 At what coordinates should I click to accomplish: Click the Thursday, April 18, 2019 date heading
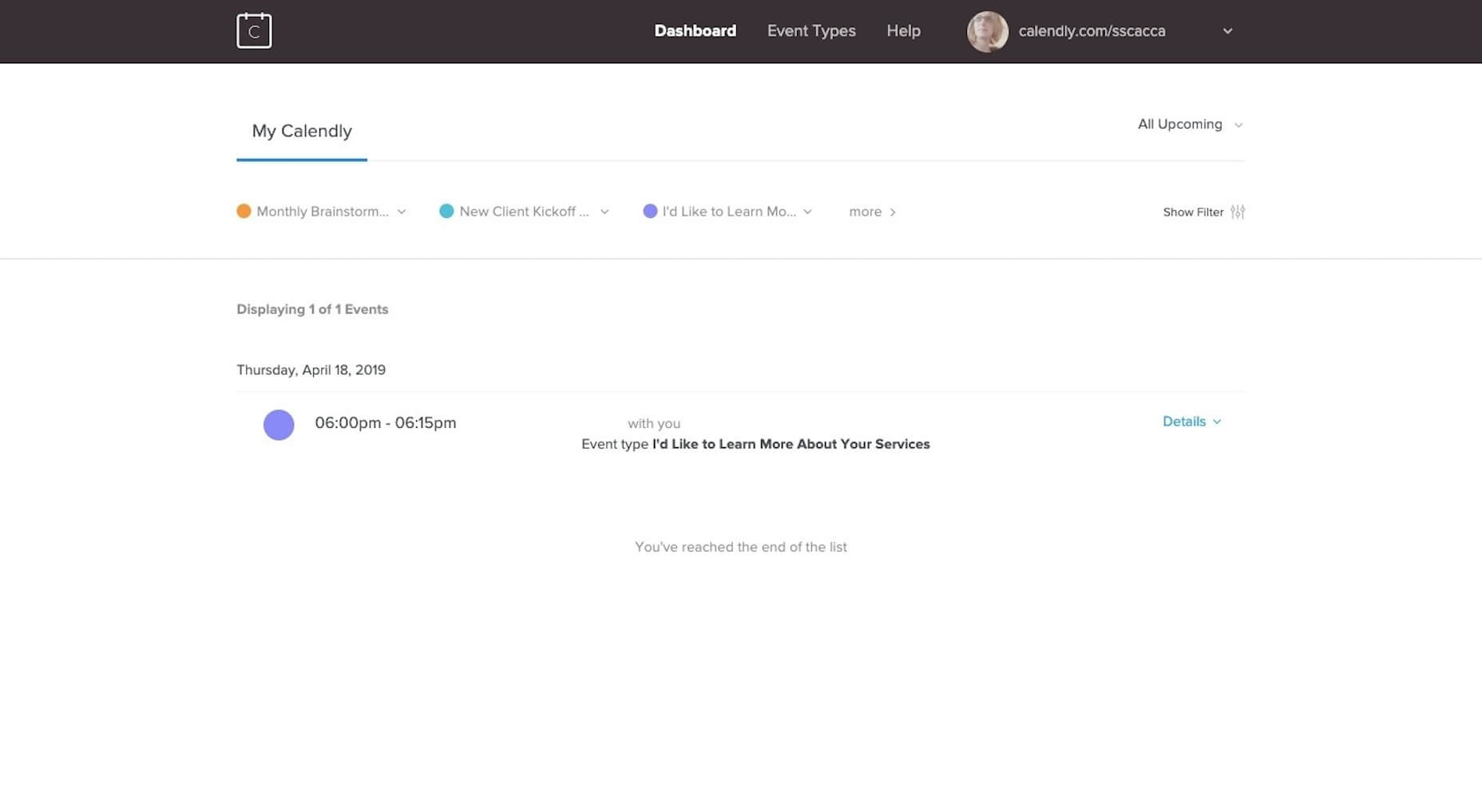(311, 370)
